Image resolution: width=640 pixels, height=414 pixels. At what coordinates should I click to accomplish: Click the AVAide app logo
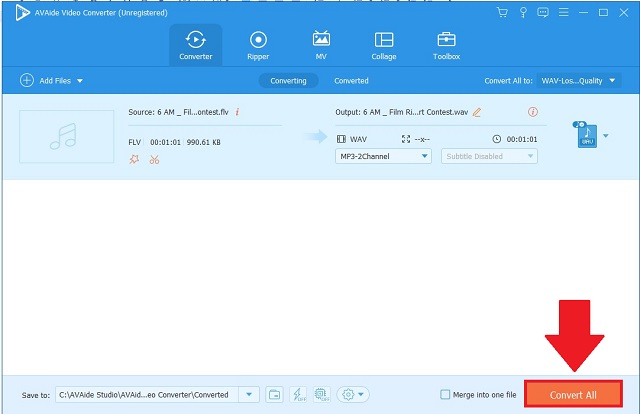point(22,13)
